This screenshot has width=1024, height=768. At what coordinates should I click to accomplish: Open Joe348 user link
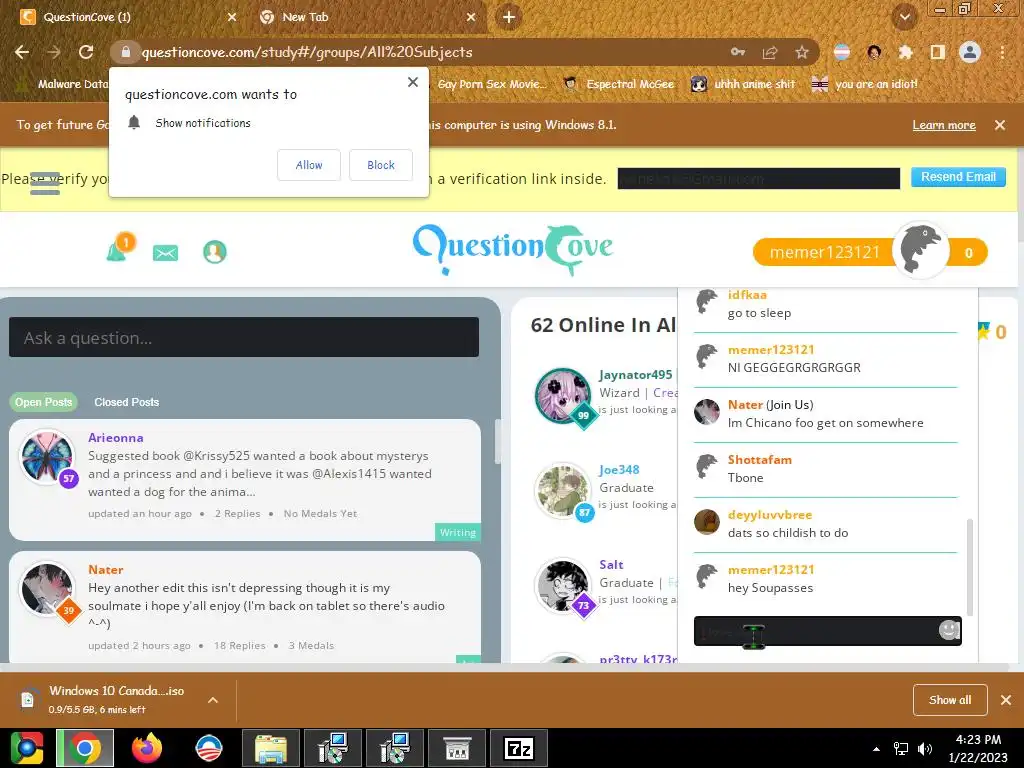point(619,470)
